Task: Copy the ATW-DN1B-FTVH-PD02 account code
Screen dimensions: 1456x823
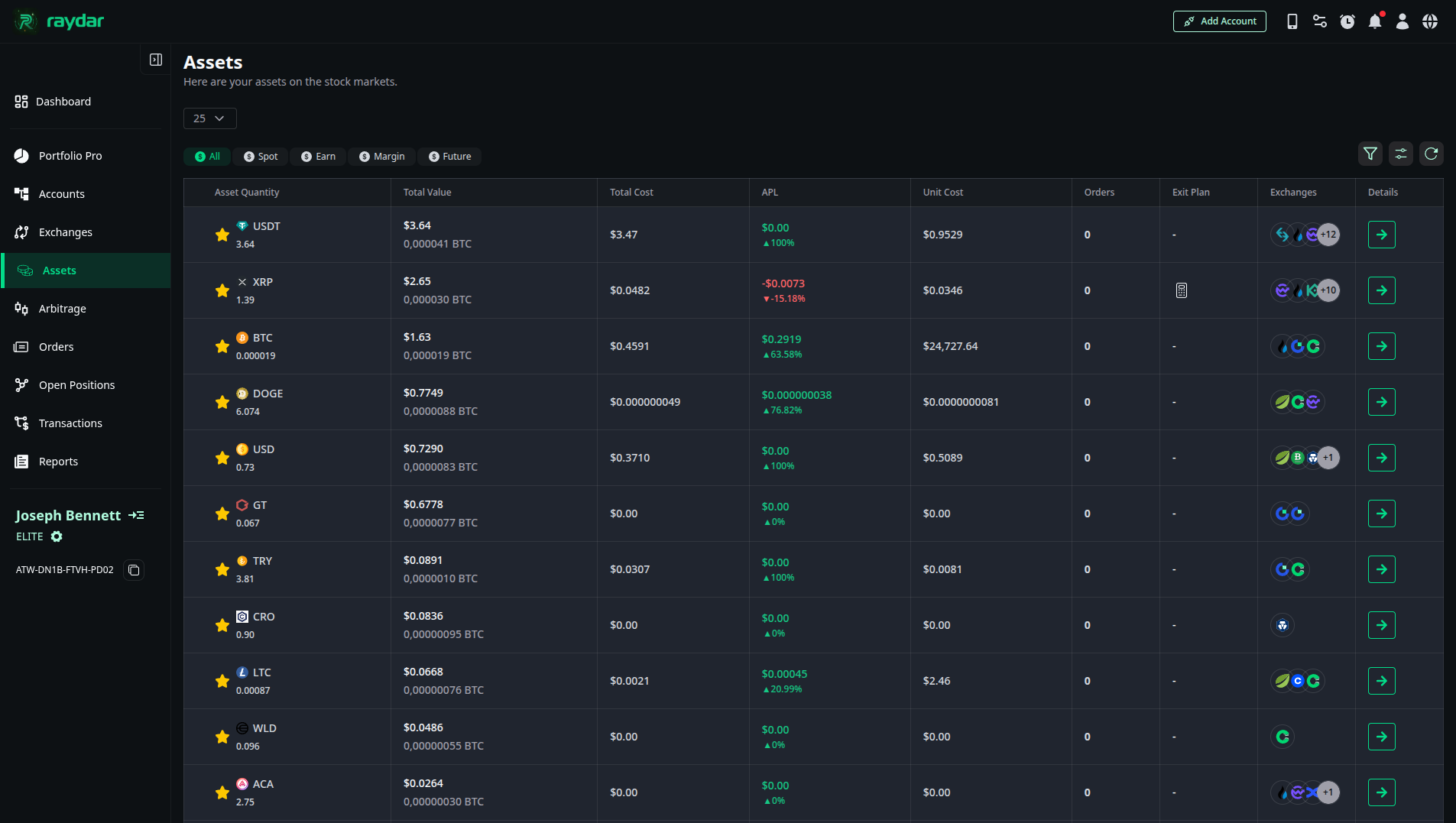Action: [x=134, y=569]
